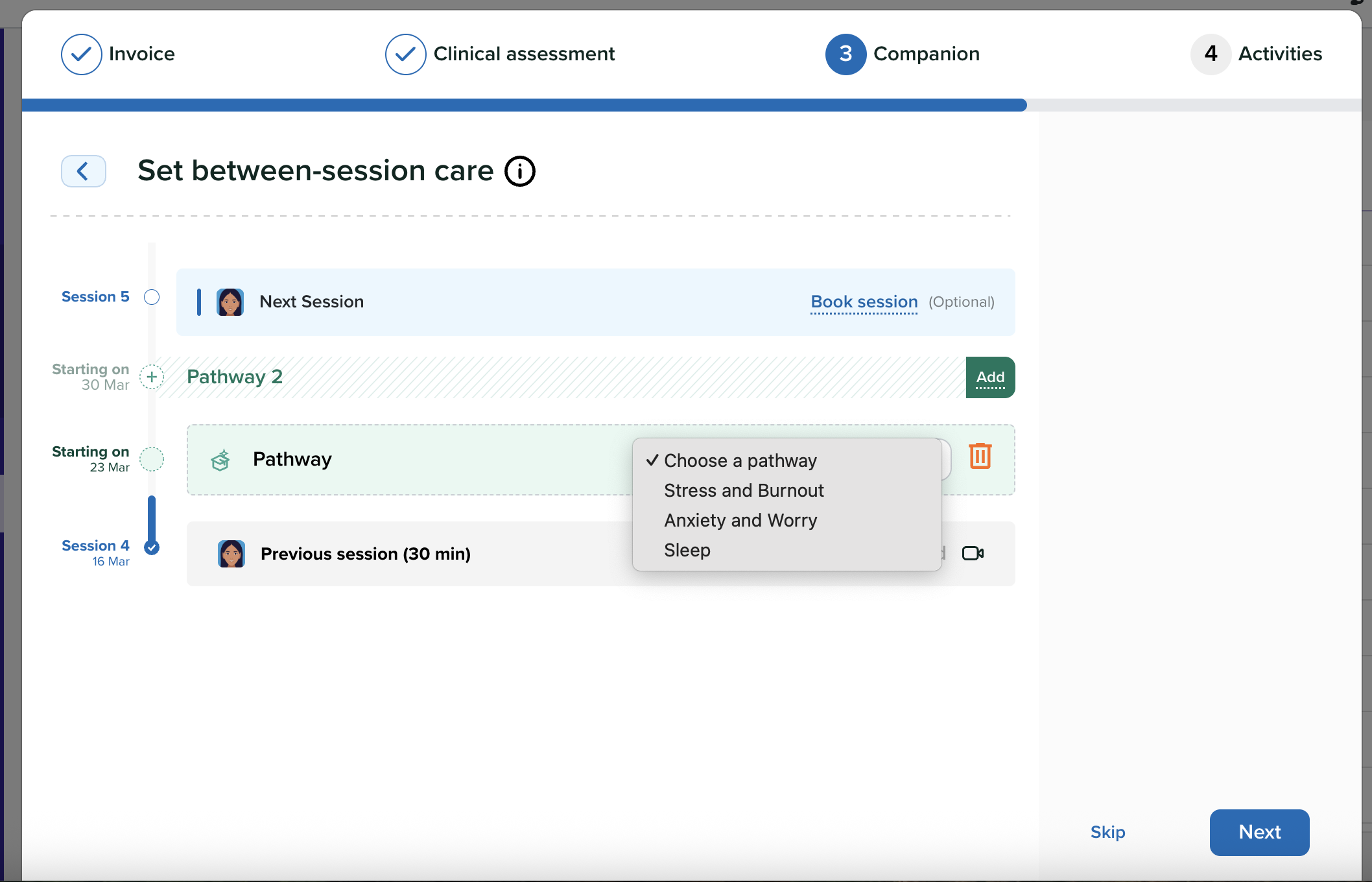1372x882 pixels.
Task: Click the back chevron button
Action: [84, 171]
